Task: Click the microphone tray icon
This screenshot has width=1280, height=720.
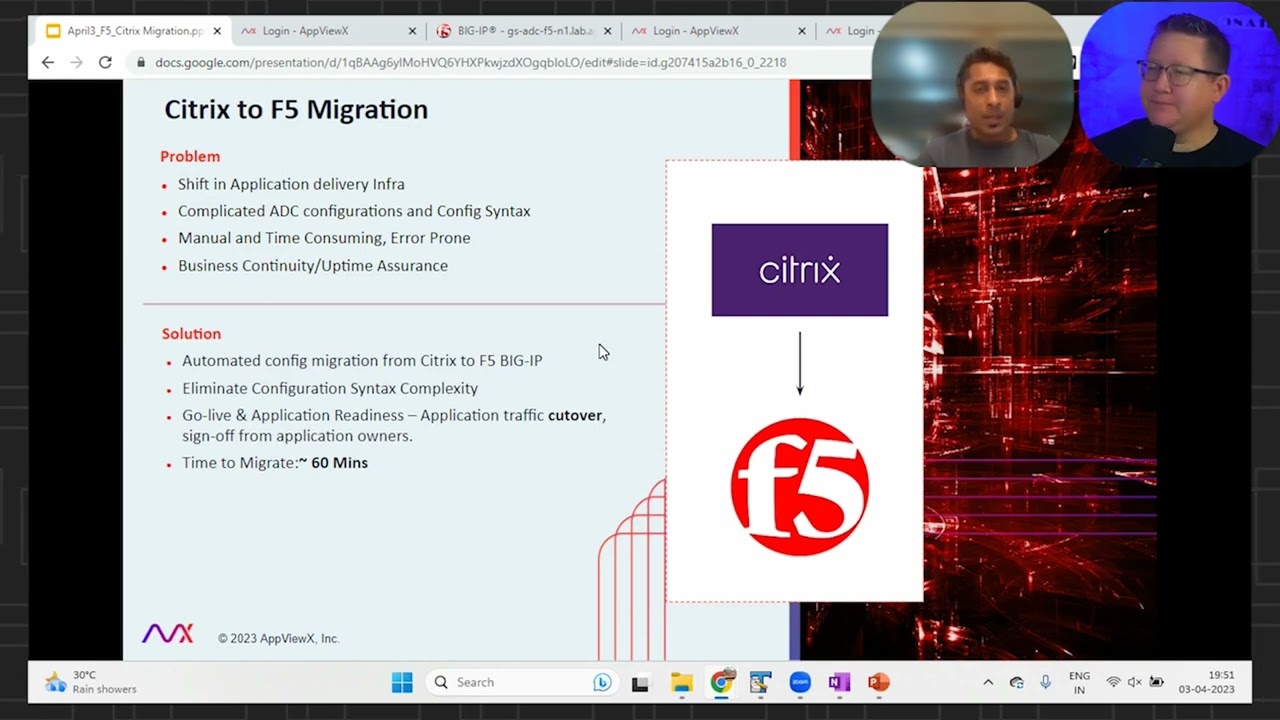Action: (x=1046, y=682)
